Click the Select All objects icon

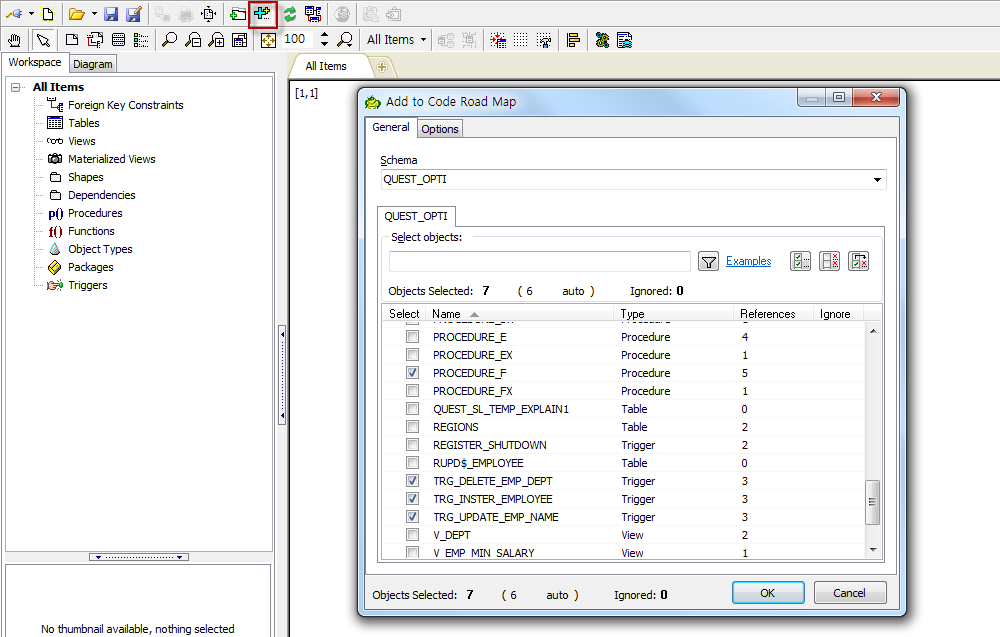click(x=800, y=261)
